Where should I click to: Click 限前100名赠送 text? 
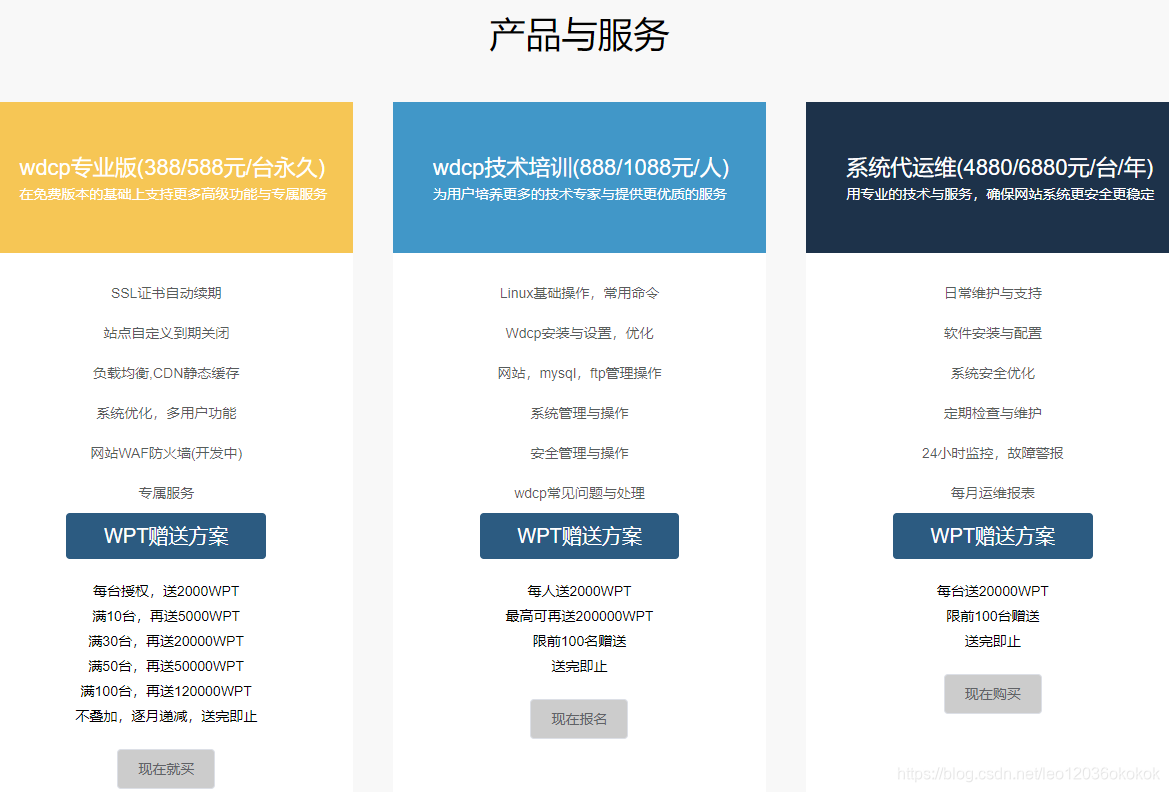(x=579, y=641)
